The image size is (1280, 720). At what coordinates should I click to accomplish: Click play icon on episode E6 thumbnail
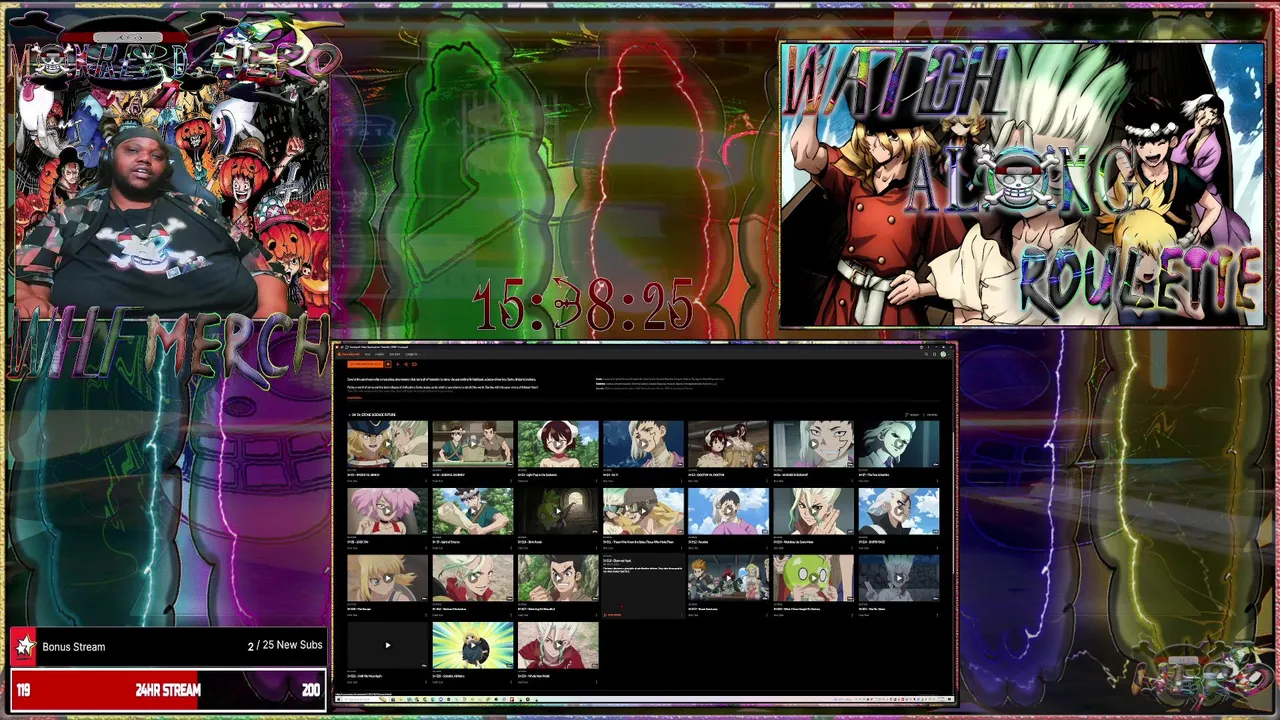[x=813, y=444]
